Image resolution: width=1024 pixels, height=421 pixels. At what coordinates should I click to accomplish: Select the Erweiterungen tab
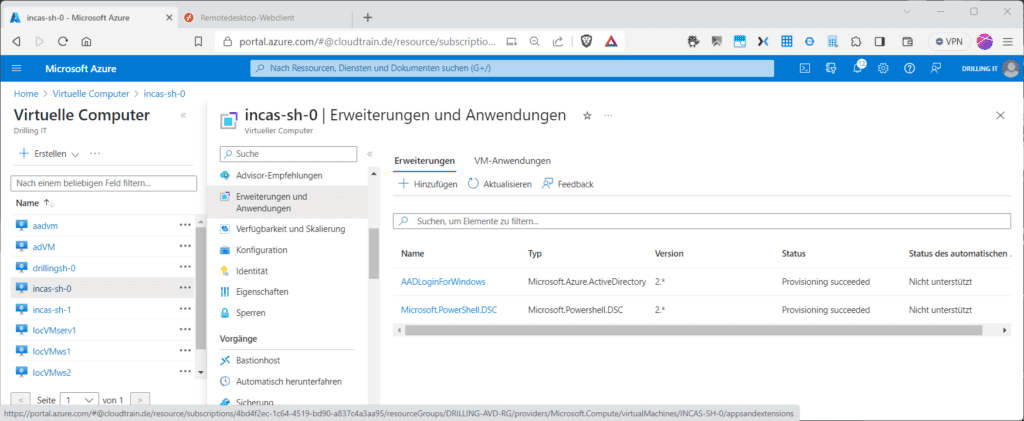point(424,161)
